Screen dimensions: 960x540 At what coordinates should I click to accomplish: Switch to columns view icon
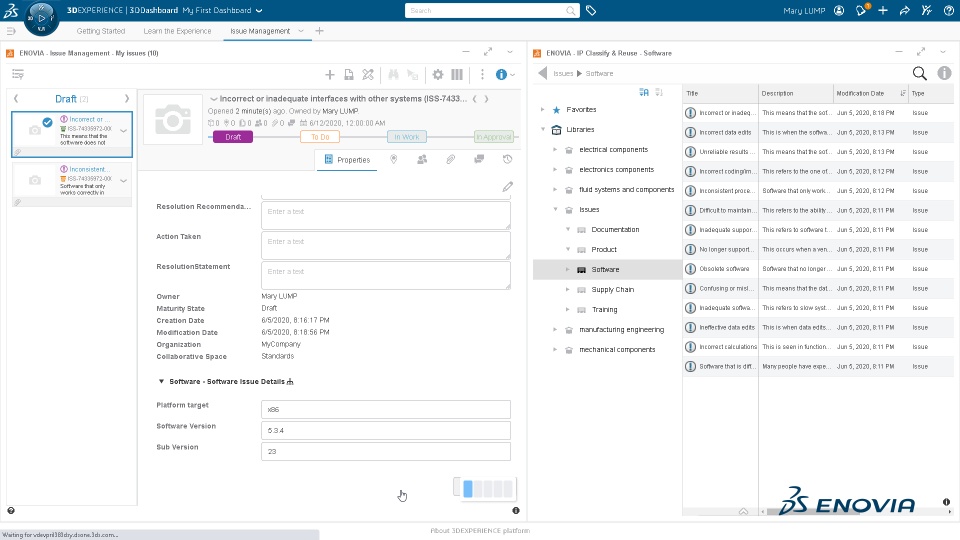click(457, 75)
